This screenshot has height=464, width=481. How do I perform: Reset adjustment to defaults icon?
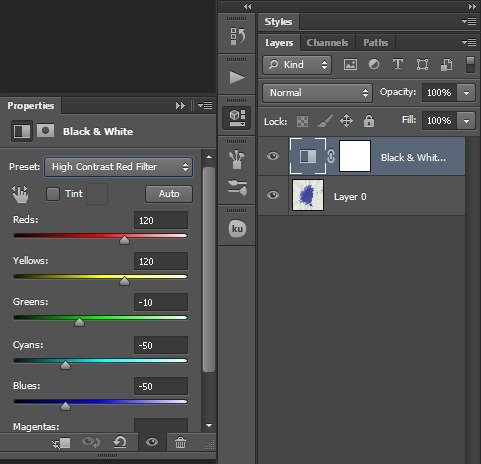click(120, 442)
